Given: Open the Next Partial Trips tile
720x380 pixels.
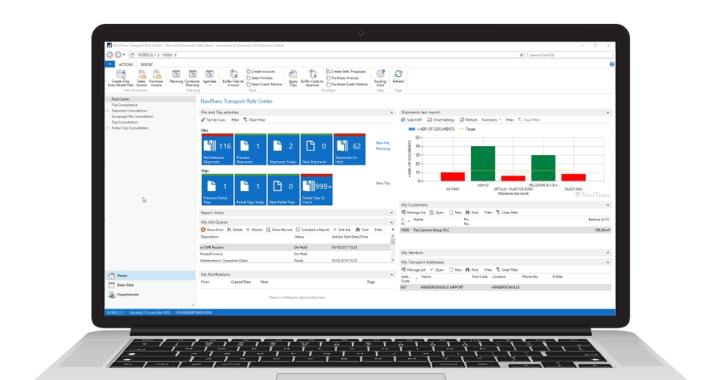Looking at the screenshot, I should click(x=284, y=190).
